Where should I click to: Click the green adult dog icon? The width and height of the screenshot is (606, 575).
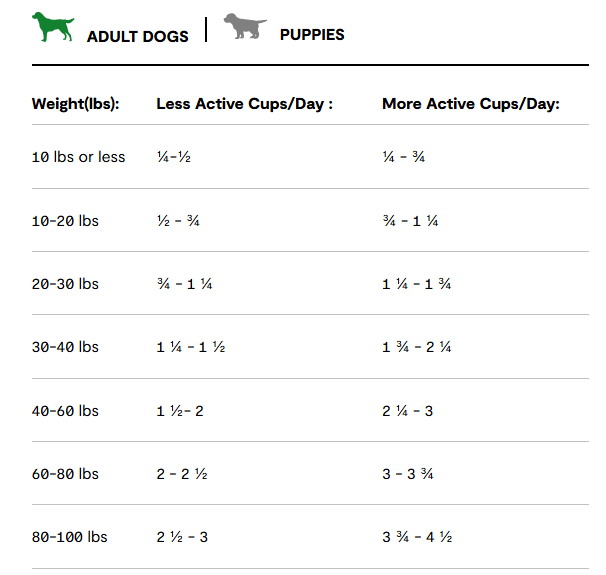tap(53, 27)
